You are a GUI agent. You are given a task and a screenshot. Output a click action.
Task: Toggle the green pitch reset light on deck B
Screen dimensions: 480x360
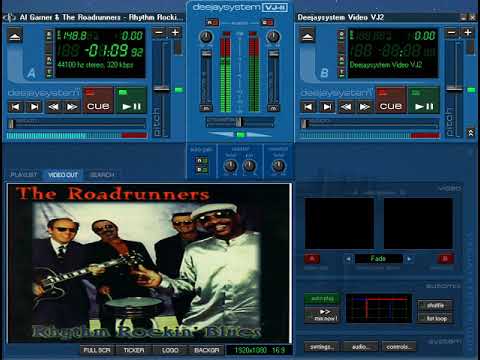471,90
